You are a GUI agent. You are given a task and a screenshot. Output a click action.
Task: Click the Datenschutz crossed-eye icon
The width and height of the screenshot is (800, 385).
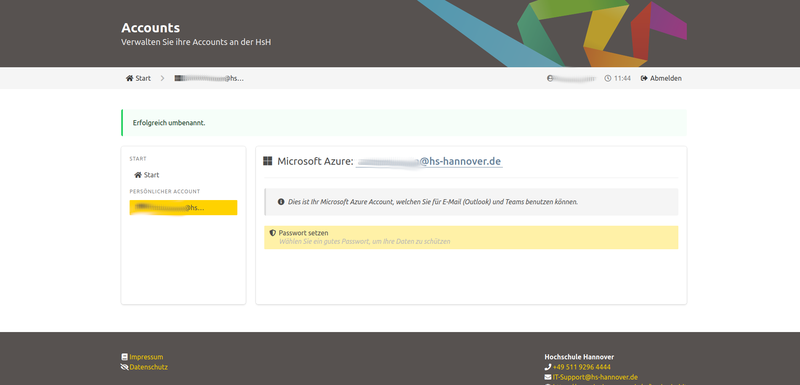(124, 367)
